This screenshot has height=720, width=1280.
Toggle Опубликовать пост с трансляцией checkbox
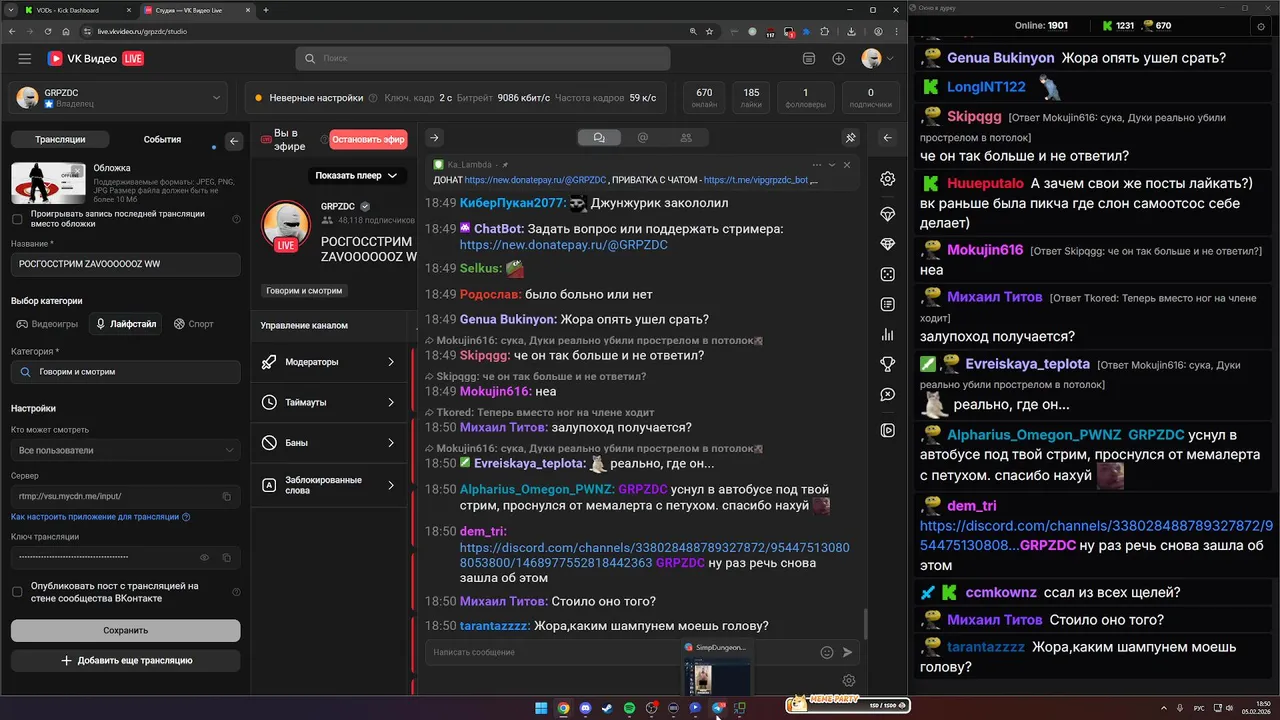(17, 592)
